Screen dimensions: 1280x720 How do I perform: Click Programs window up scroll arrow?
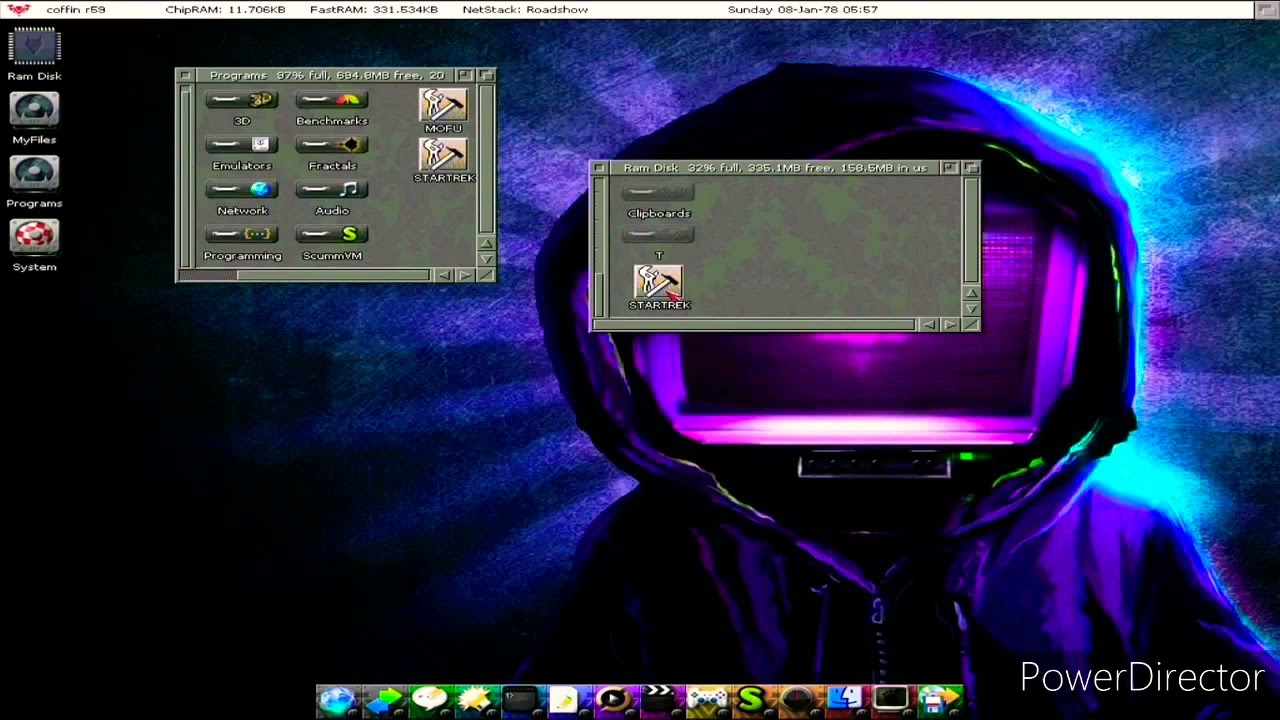[x=487, y=243]
